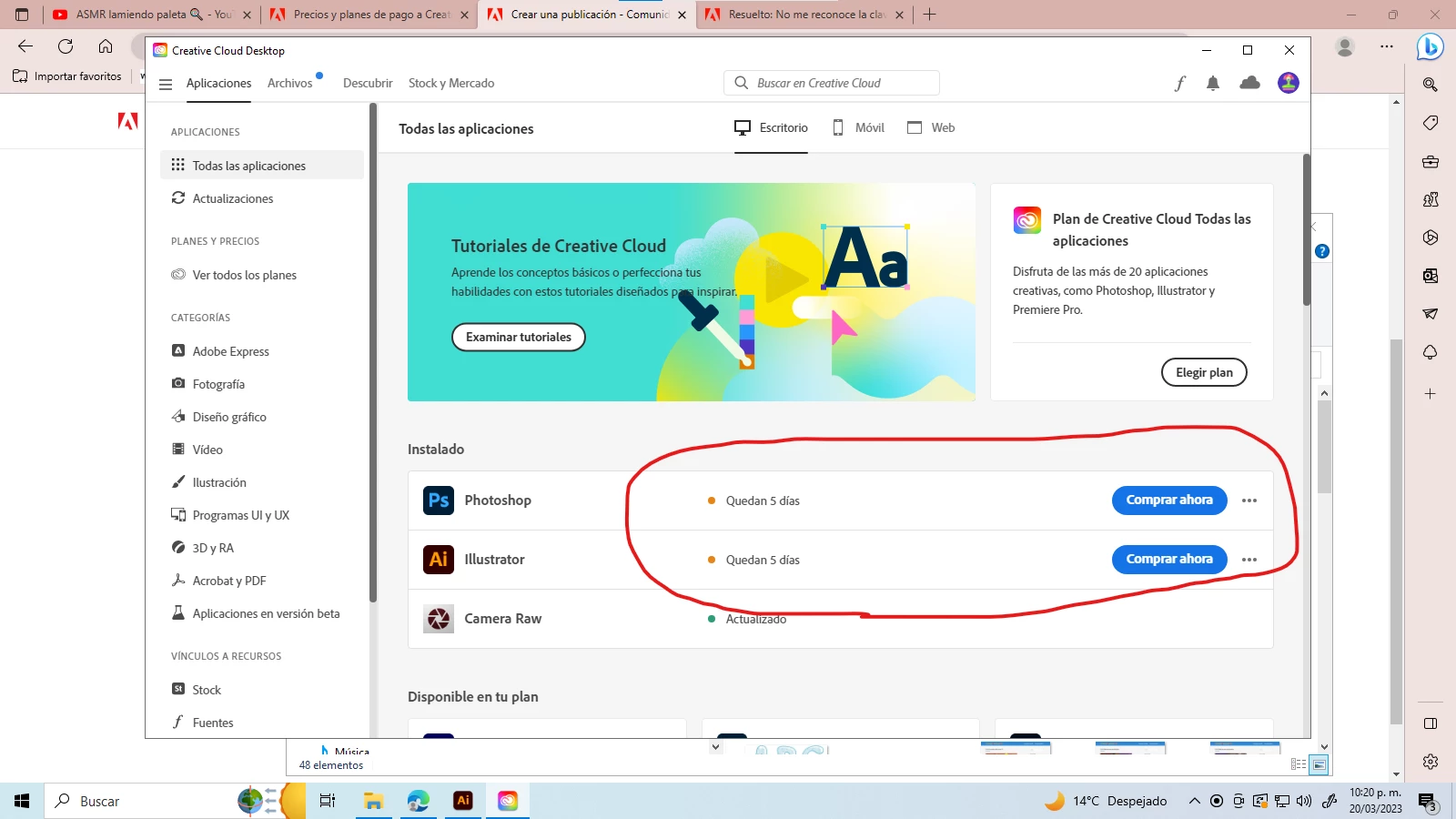
Task: Go back in Edge browser
Action: point(25,46)
